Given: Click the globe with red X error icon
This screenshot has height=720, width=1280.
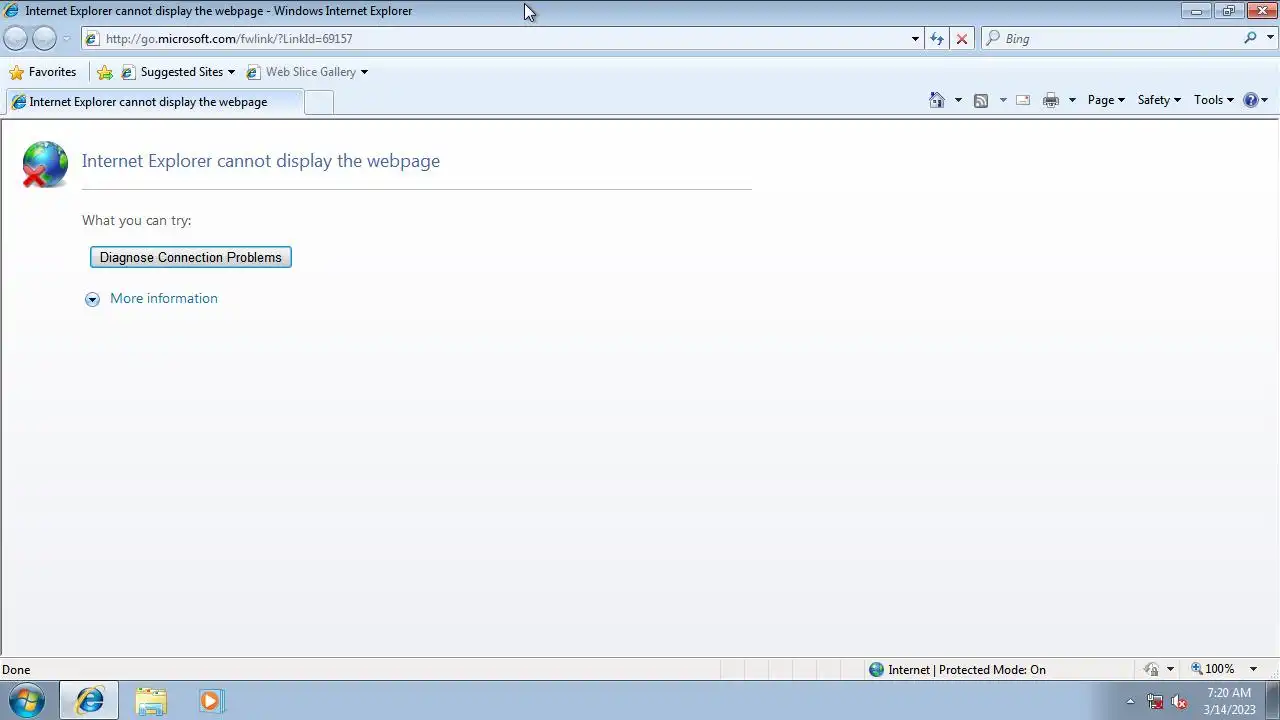Looking at the screenshot, I should (44, 164).
